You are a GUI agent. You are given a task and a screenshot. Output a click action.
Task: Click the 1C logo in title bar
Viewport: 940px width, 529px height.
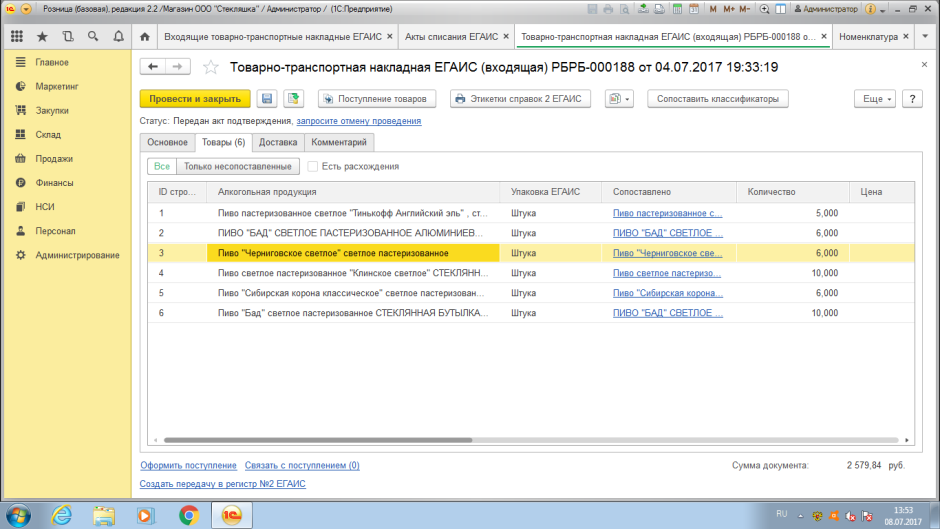coord(10,9)
